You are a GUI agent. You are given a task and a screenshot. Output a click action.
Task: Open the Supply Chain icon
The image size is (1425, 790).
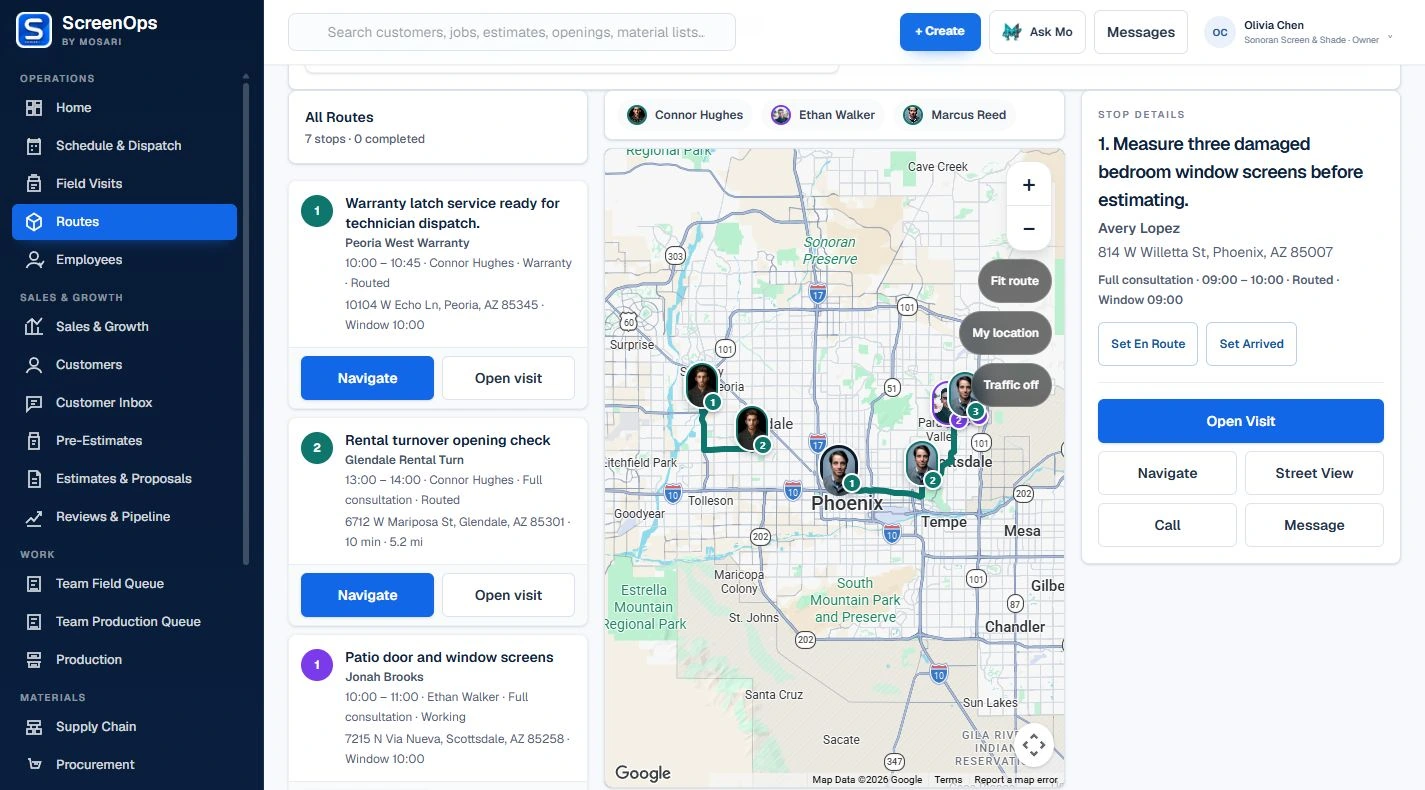pos(34,727)
